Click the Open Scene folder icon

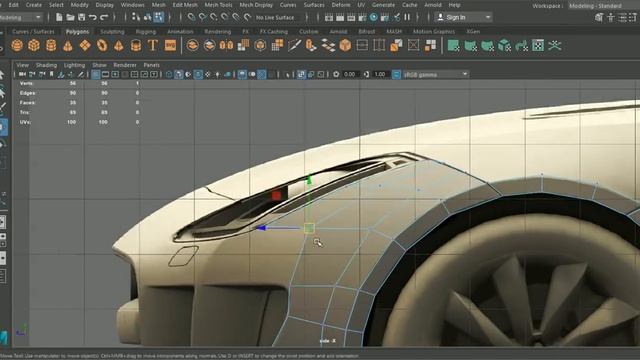point(70,17)
